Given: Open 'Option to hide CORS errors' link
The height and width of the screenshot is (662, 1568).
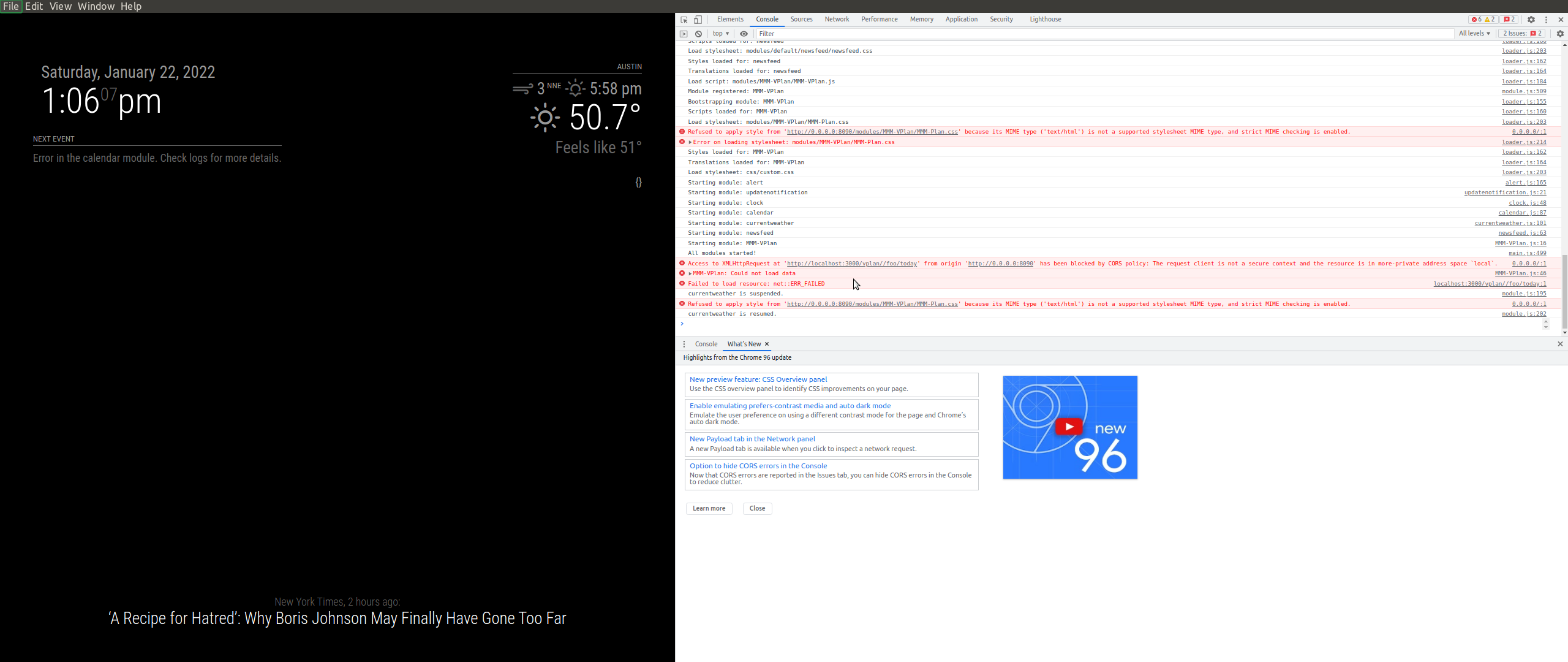Looking at the screenshot, I should point(758,466).
